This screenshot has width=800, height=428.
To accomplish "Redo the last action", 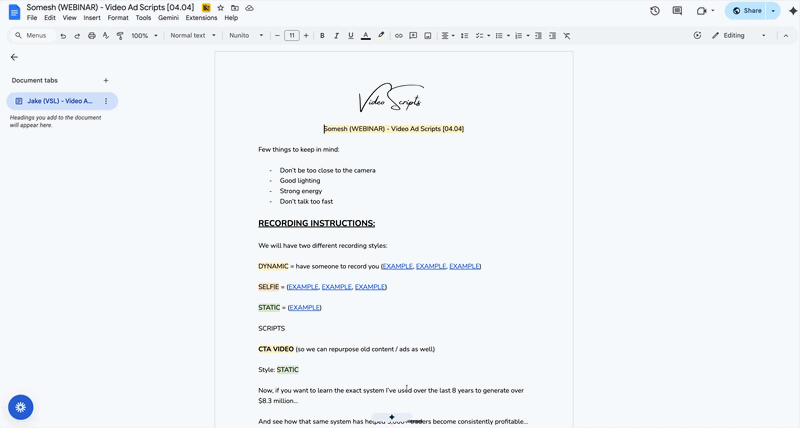I will [77, 36].
